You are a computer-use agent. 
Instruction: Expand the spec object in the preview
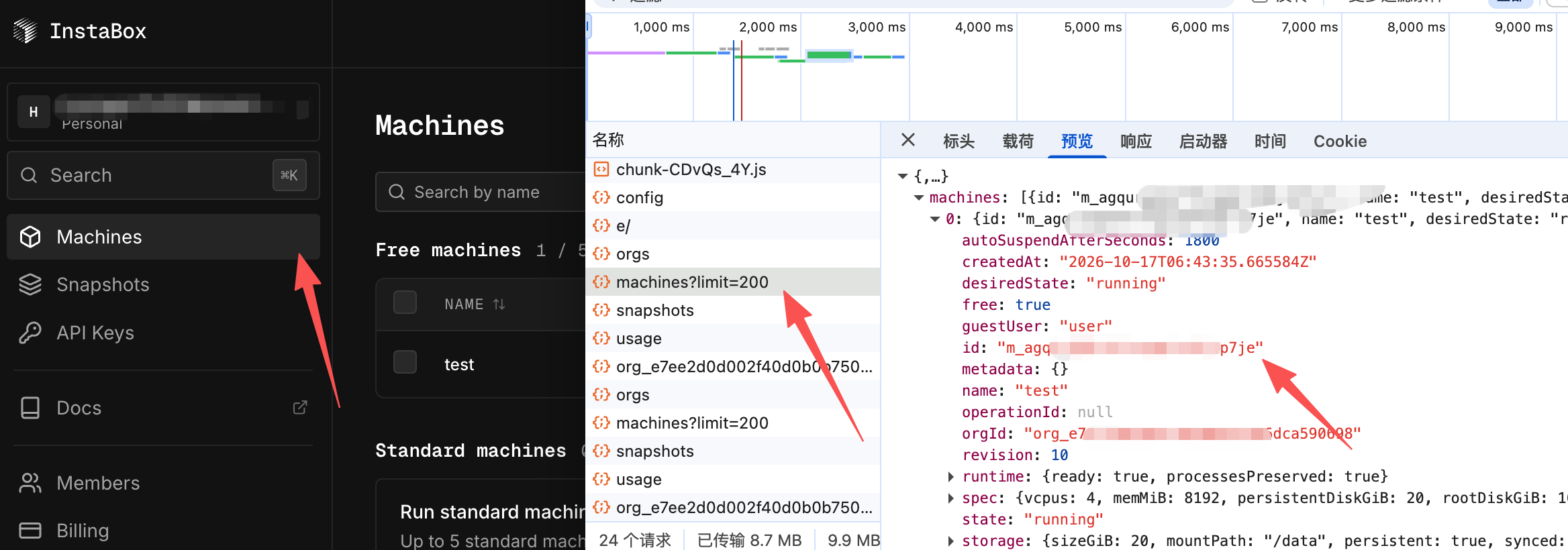951,498
